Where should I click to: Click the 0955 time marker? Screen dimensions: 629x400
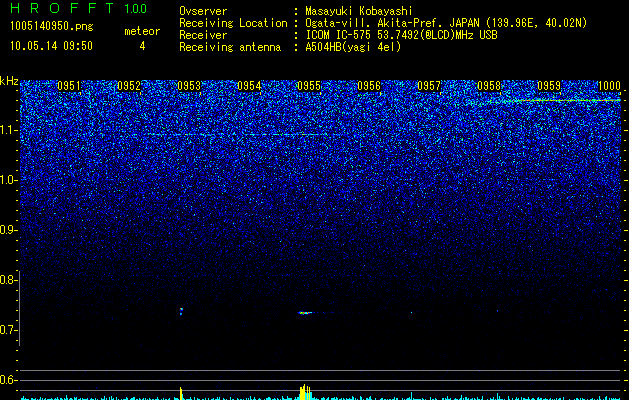309,86
